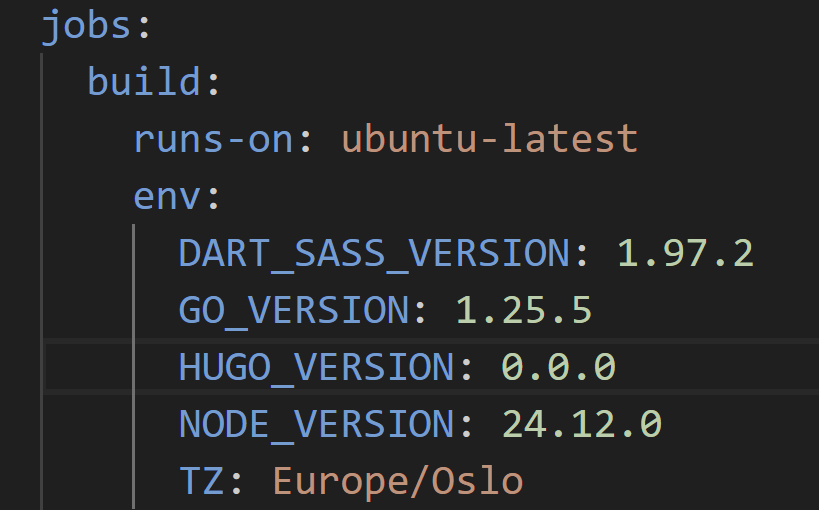Click the colon after jobs

click(x=144, y=25)
